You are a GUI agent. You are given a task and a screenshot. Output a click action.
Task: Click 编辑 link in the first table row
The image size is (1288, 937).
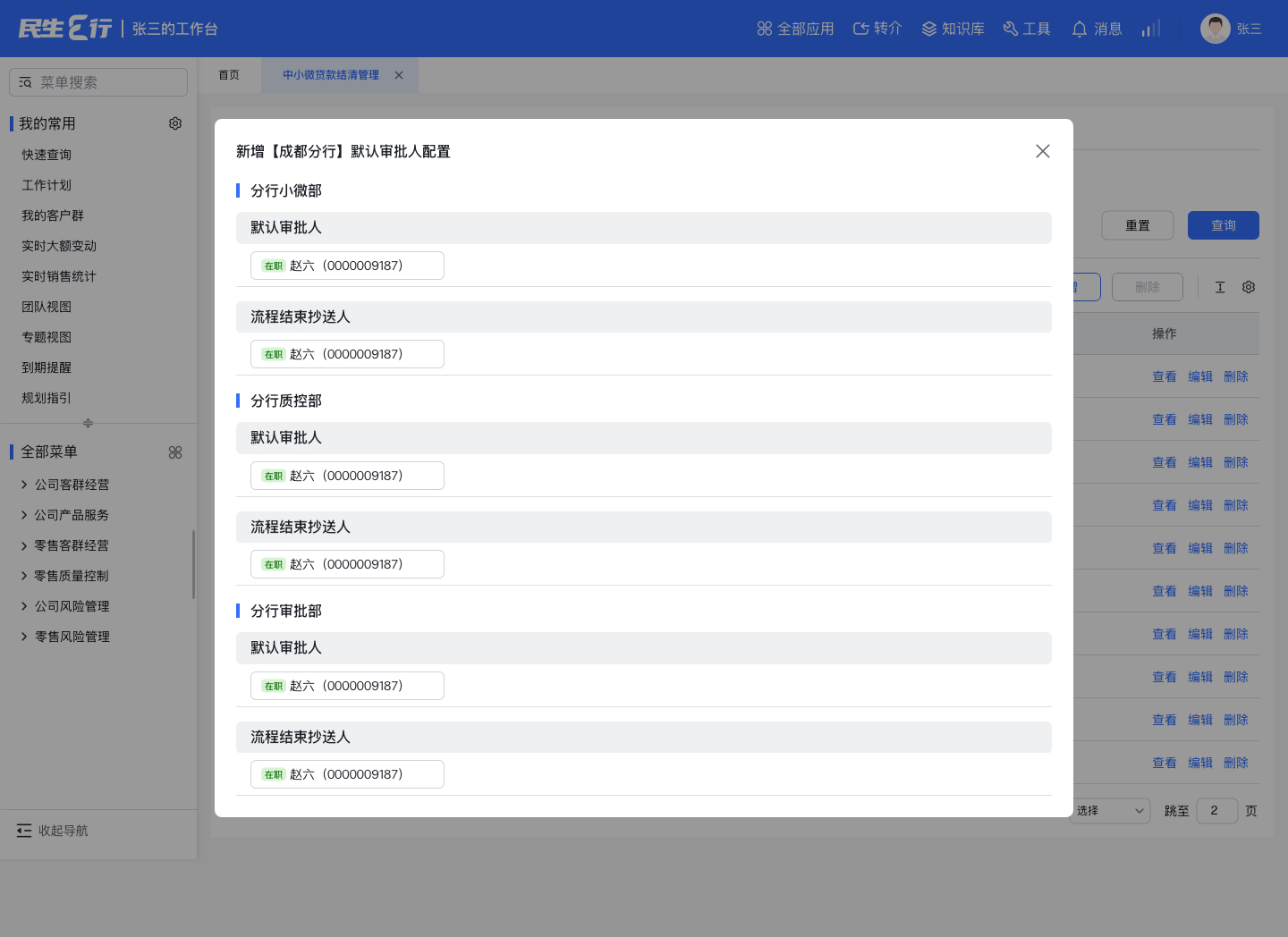pos(1200,376)
